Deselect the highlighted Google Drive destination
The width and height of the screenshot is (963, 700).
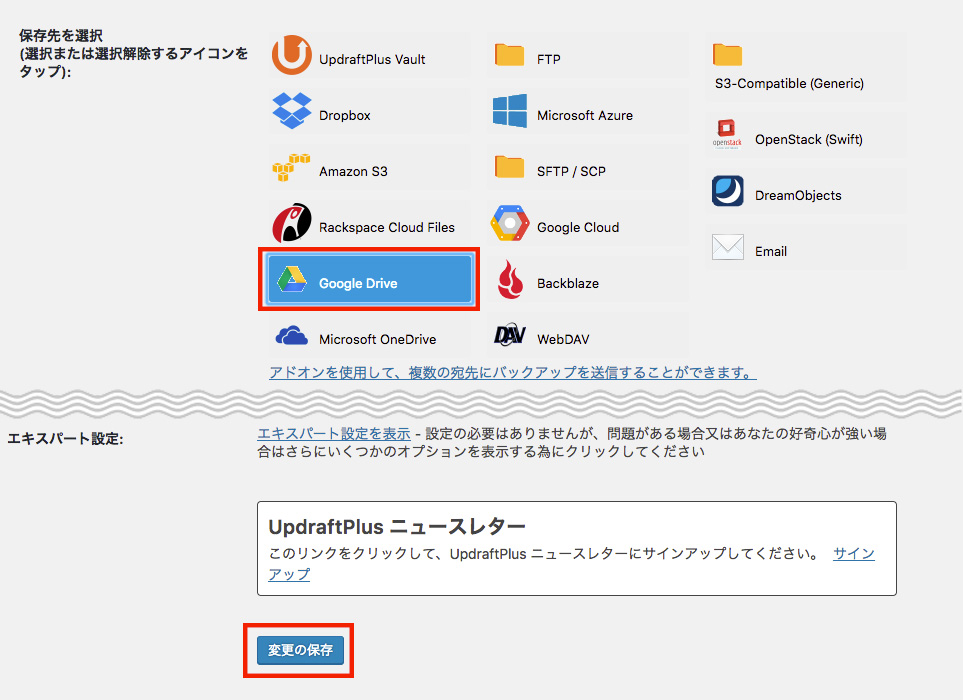(368, 281)
